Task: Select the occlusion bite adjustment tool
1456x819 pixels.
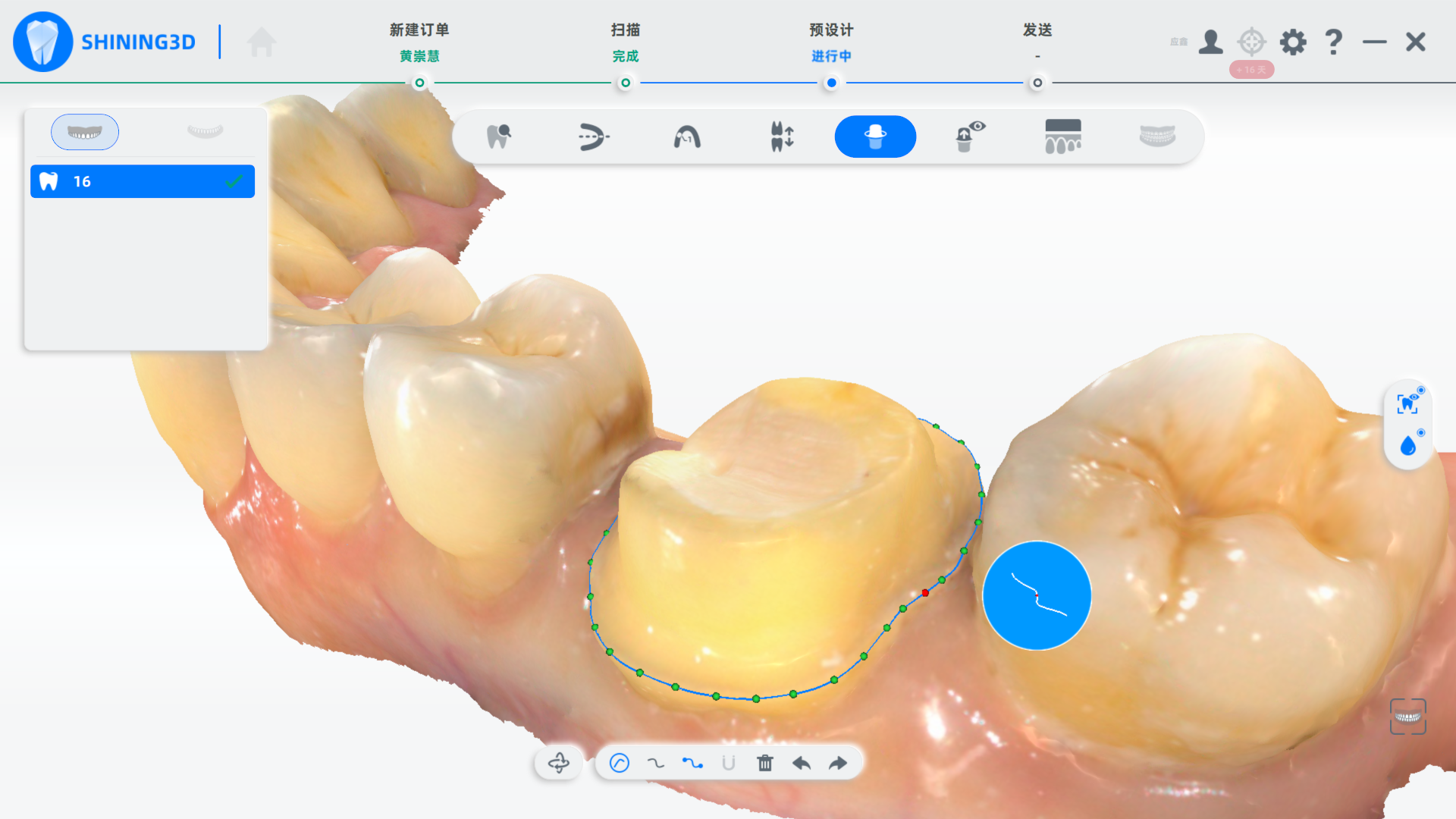Action: click(x=782, y=137)
